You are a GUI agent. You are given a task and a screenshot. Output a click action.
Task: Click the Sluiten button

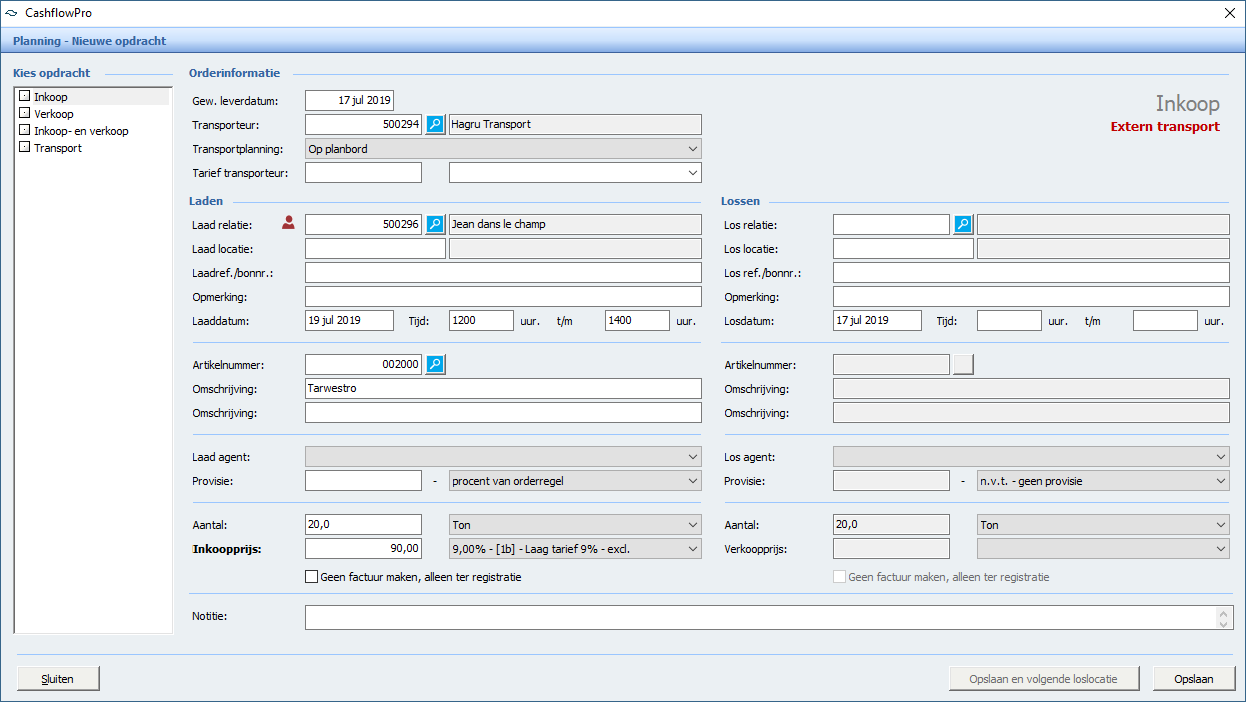(59, 679)
